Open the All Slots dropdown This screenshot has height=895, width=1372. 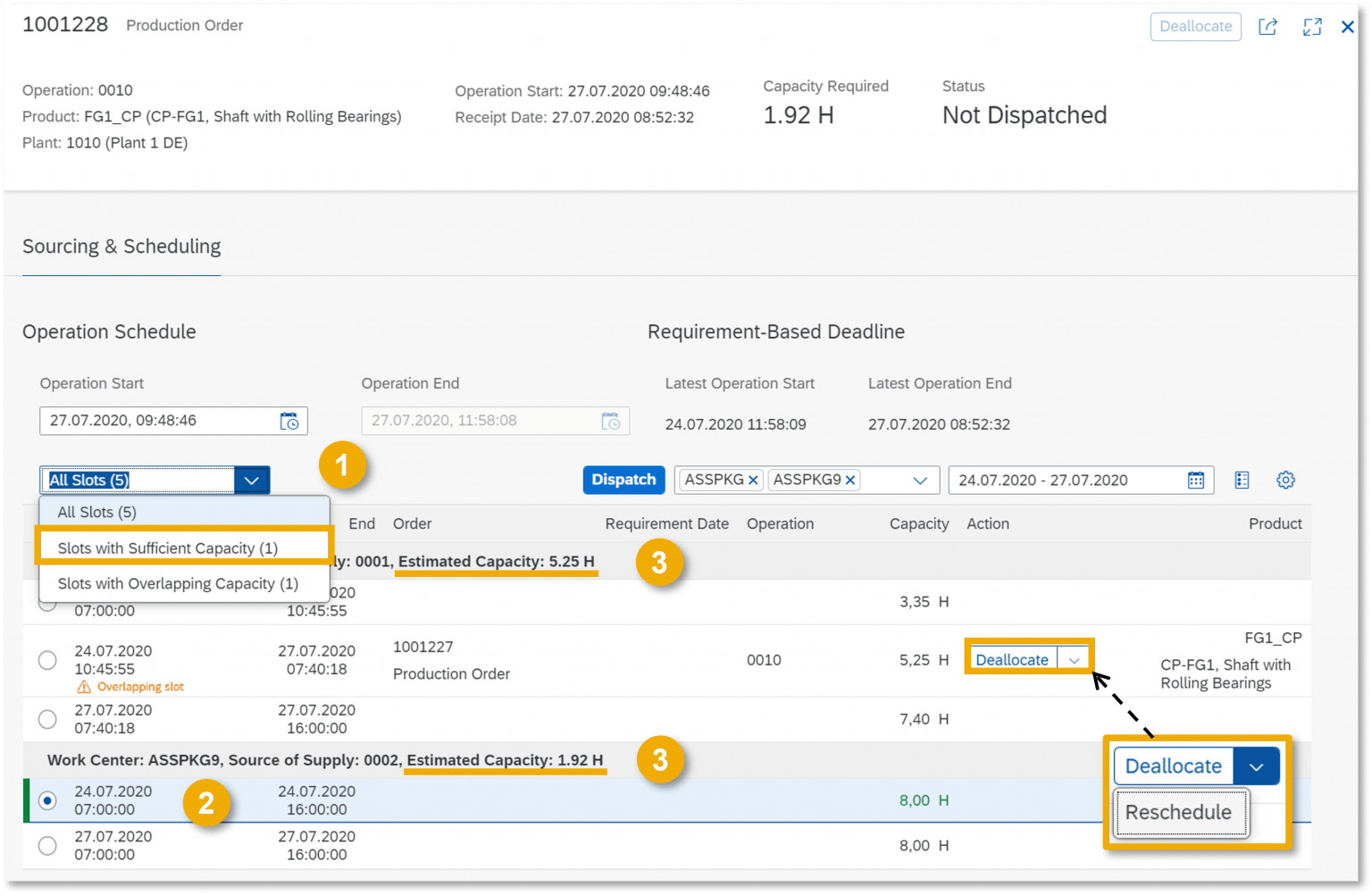(x=251, y=480)
